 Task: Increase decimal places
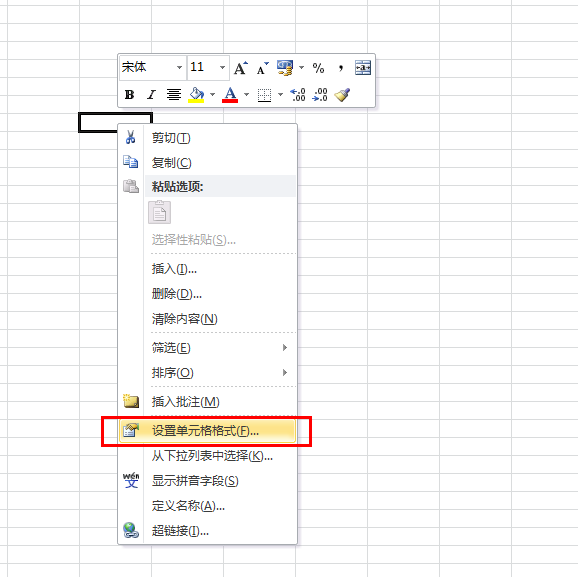click(298, 95)
